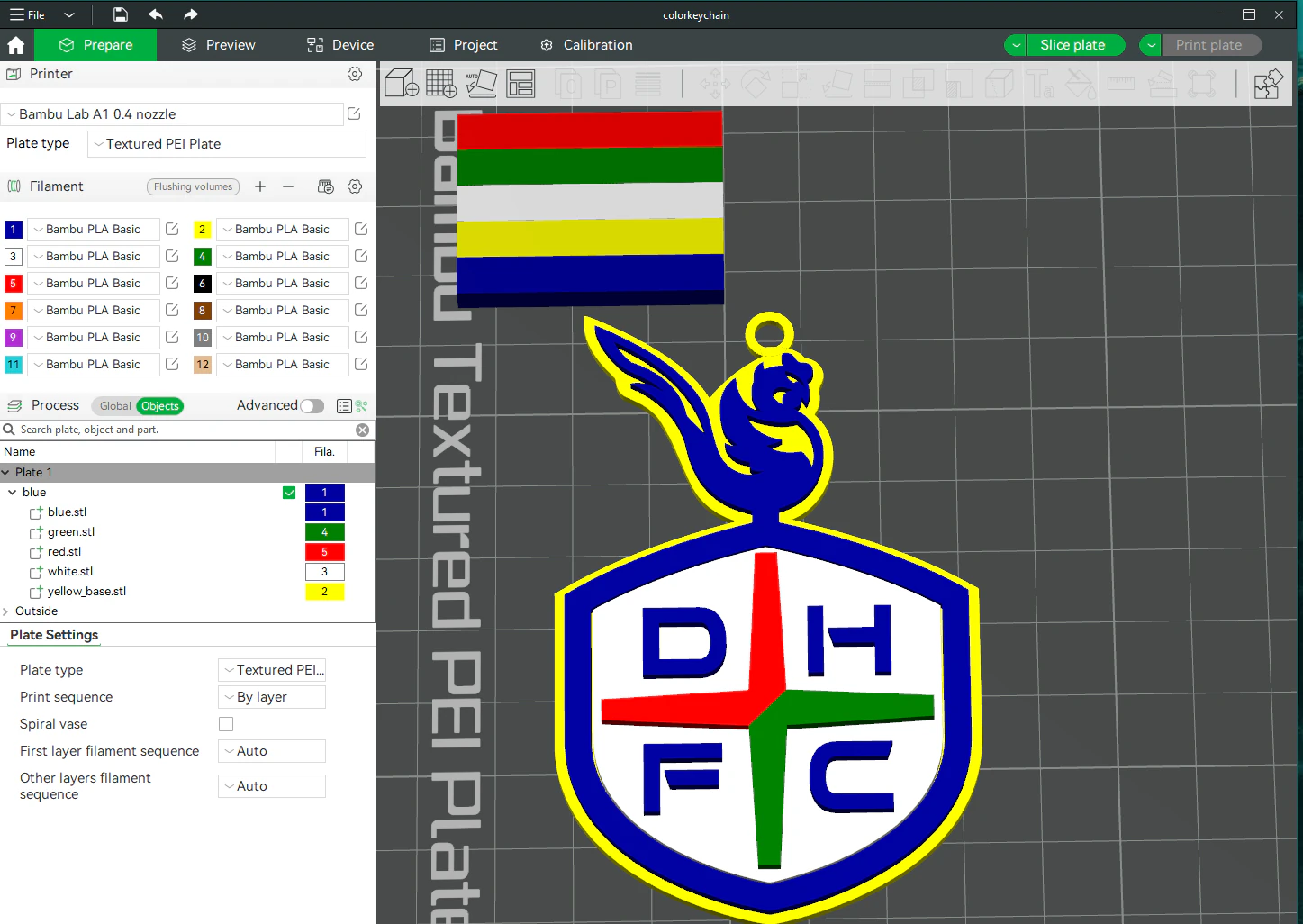Open filament settings gear icon
The width and height of the screenshot is (1303, 924).
355,186
